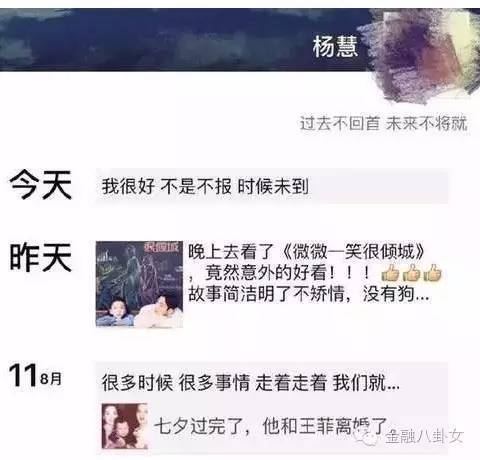480x460 pixels.
Task: Click the first thumbs-up emoji in yesterday's post
Action: pos(390,274)
